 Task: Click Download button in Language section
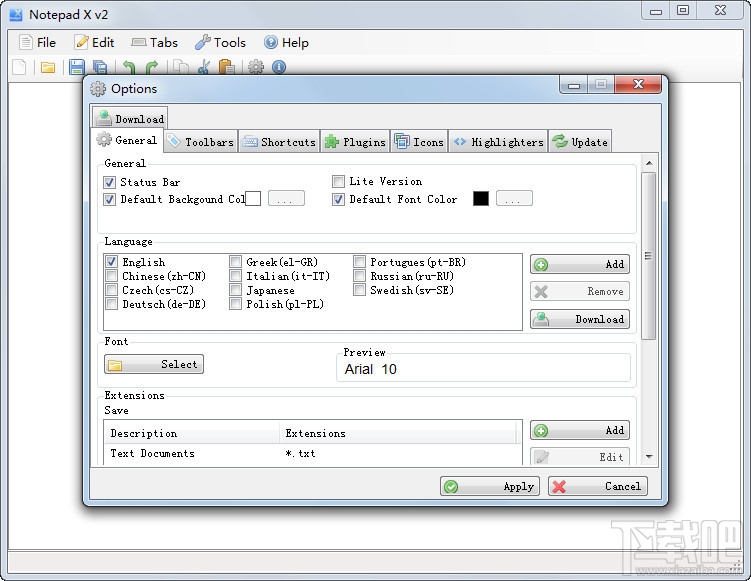580,319
